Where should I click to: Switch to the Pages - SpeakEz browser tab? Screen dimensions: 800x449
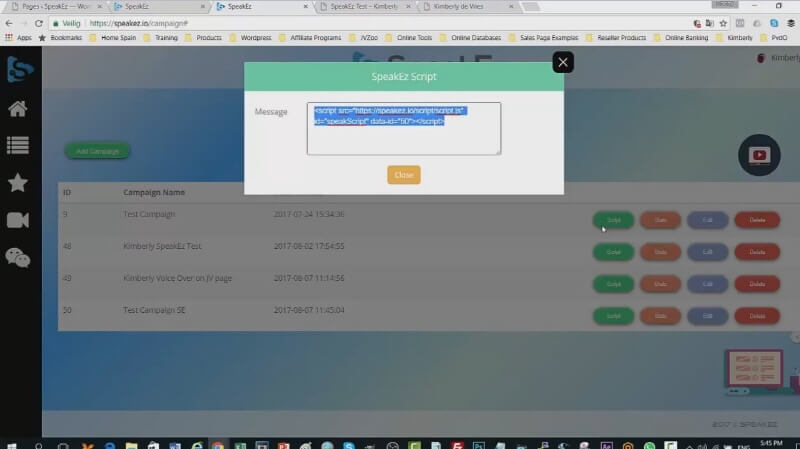(56, 7)
